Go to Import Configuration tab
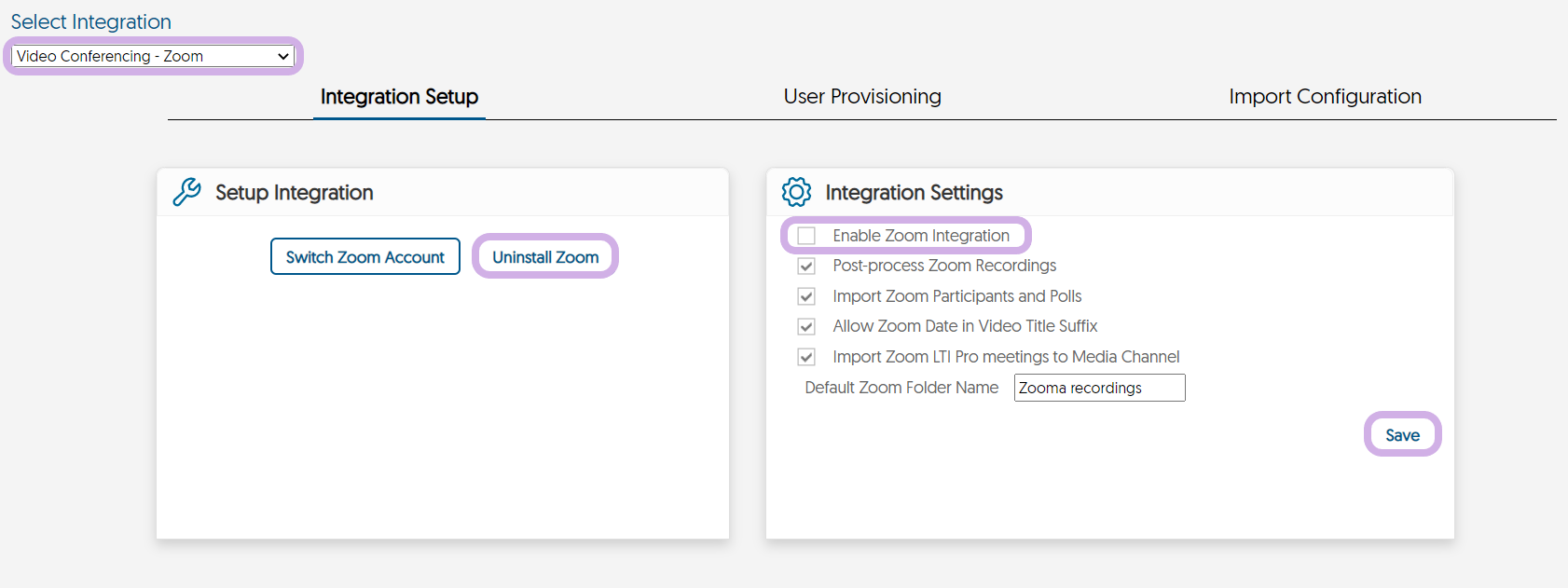 click(1325, 97)
